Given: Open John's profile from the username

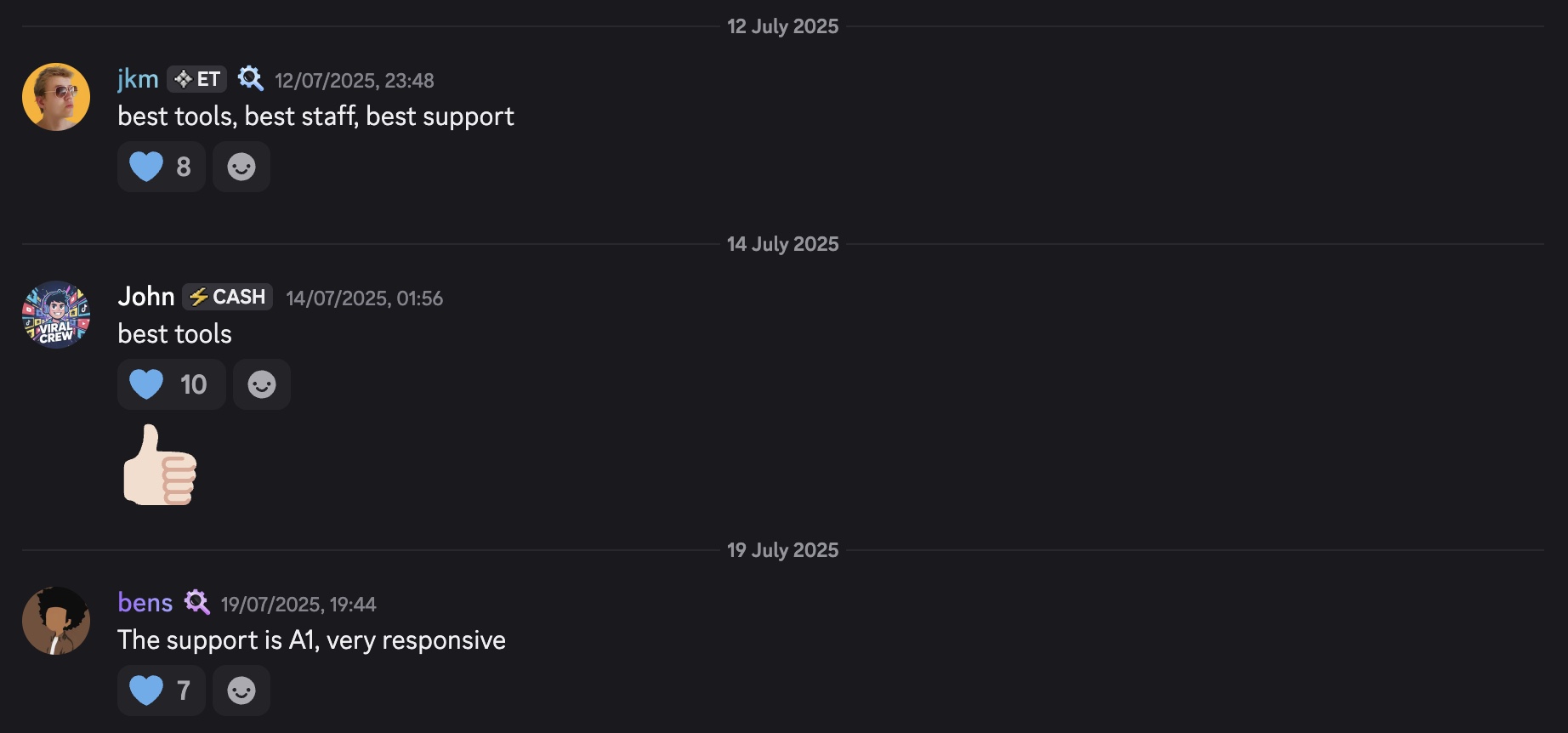Looking at the screenshot, I should pyautogui.click(x=146, y=297).
